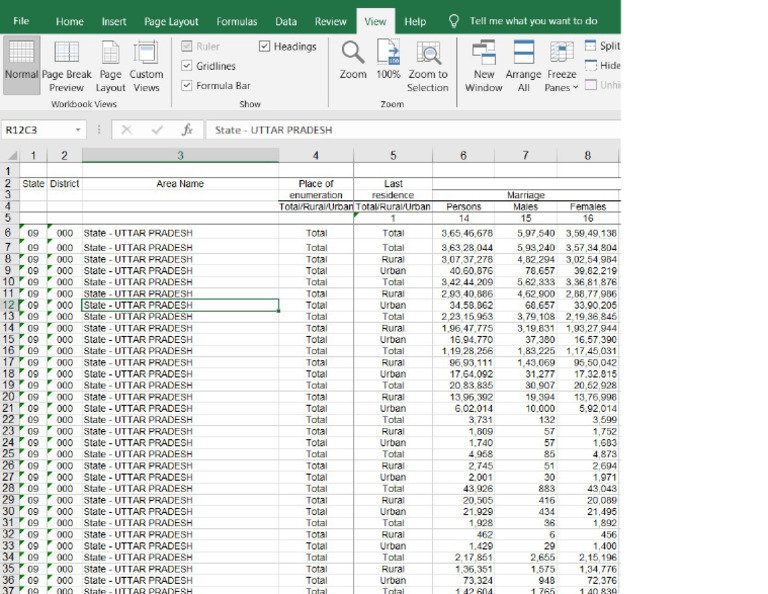Uncheck the Formula Bar checkbox
This screenshot has width=768, height=594.
(186, 85)
